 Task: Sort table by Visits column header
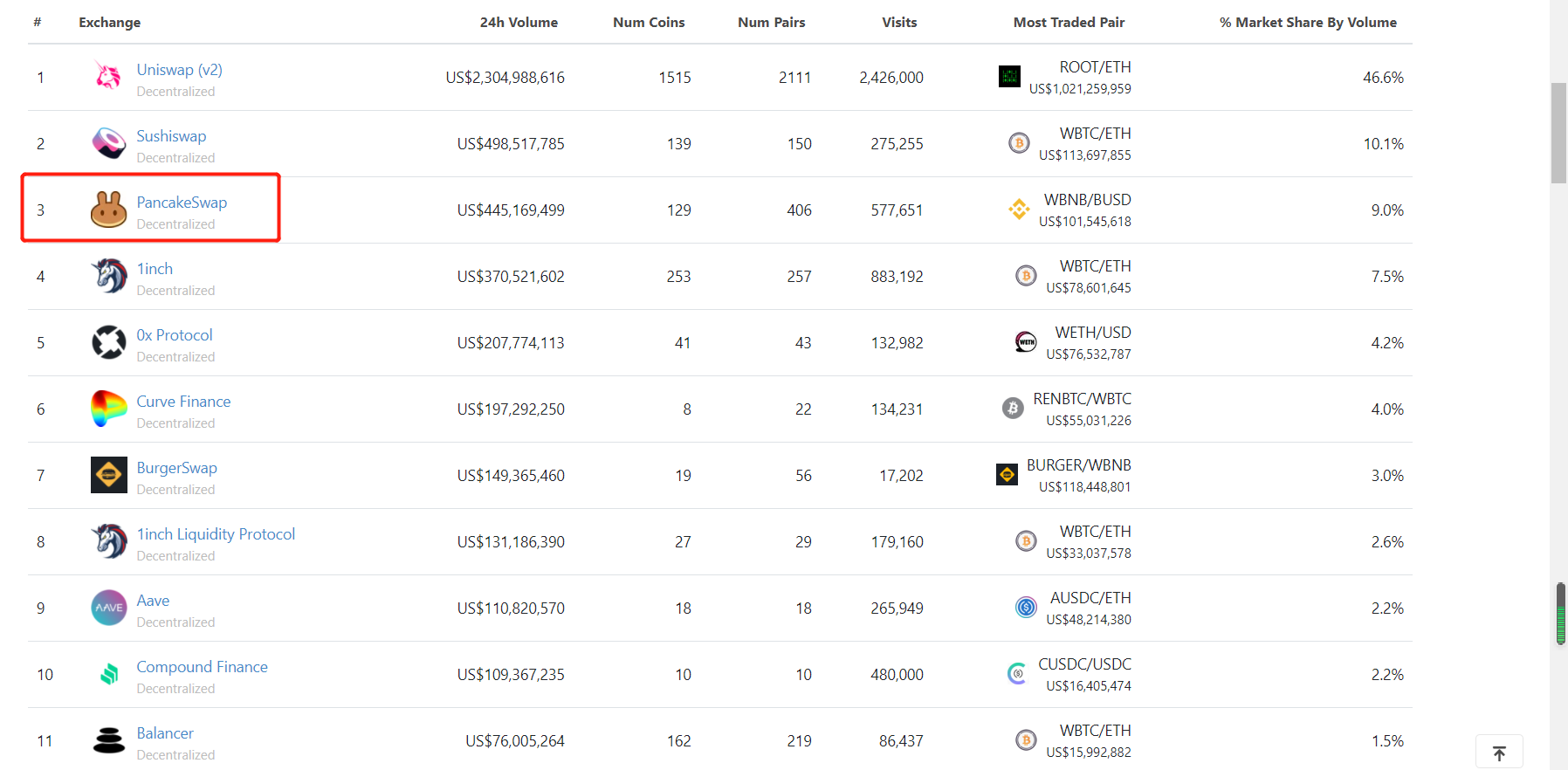coord(899,23)
